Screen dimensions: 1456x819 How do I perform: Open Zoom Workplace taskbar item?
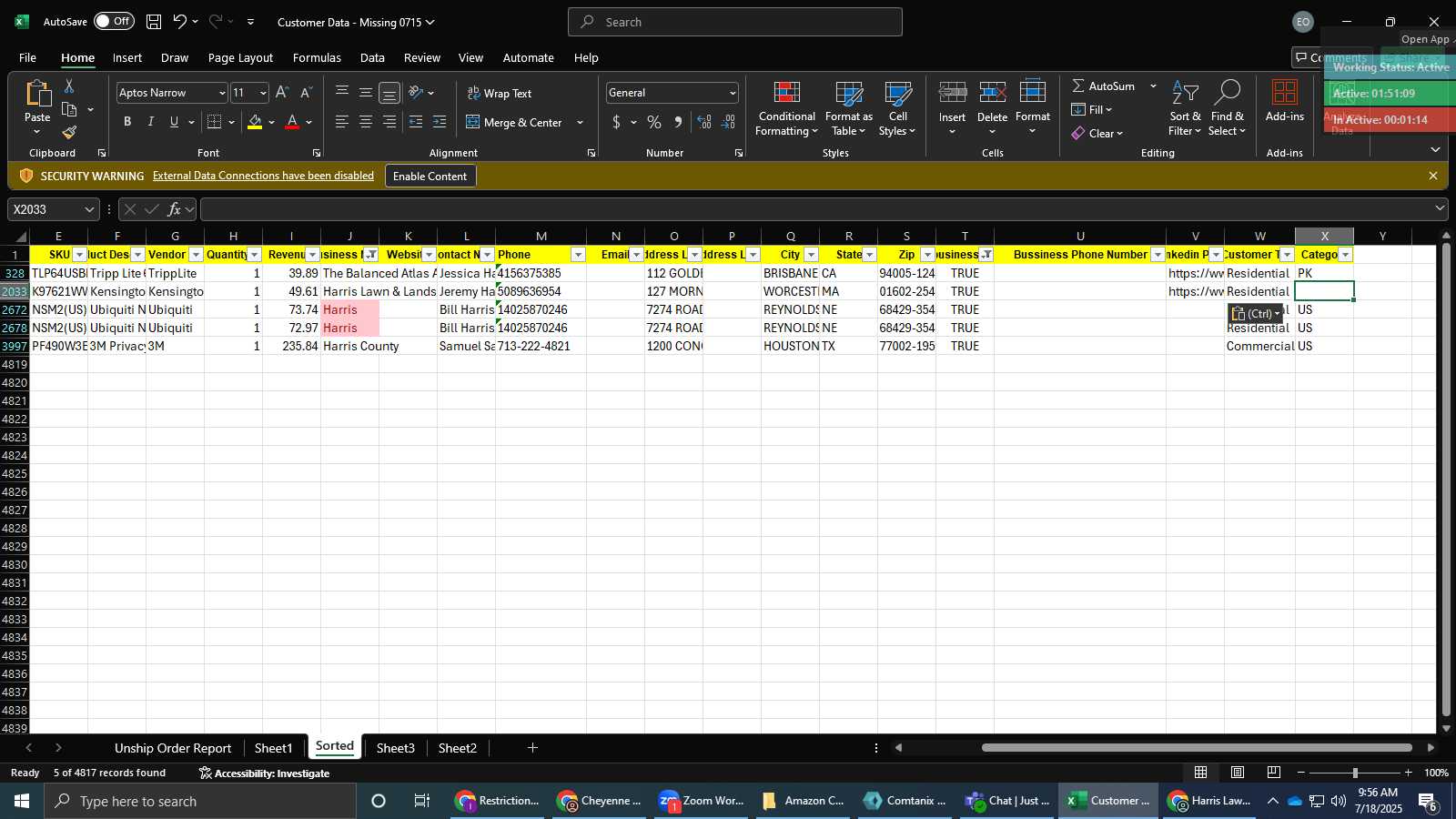703,801
